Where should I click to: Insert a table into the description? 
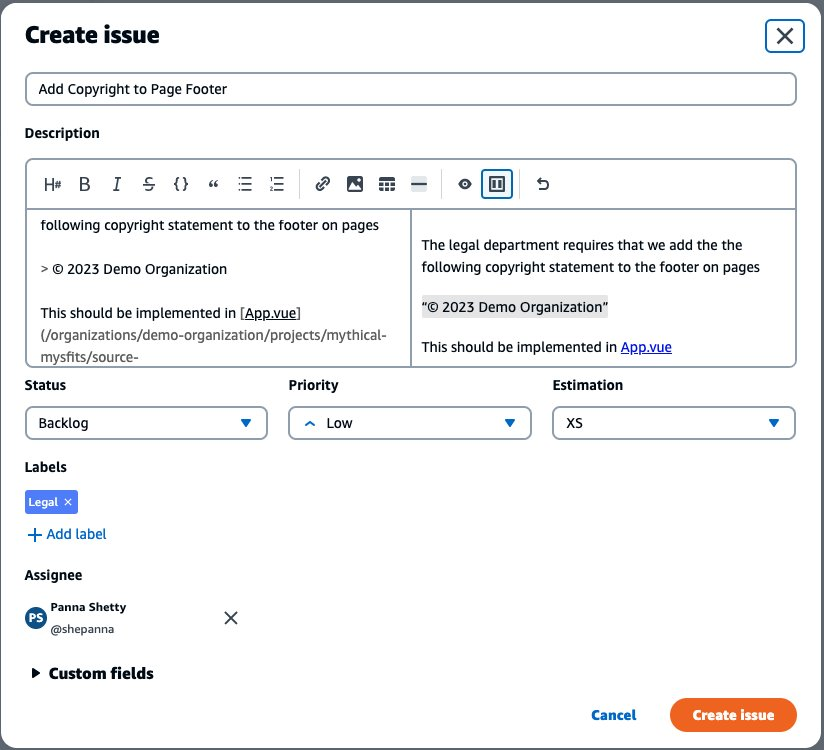(x=387, y=184)
